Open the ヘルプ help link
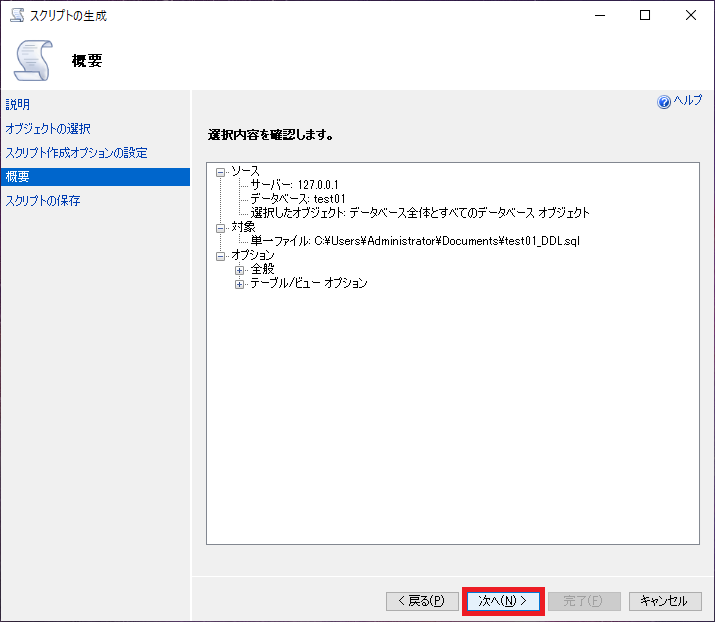Image resolution: width=715 pixels, height=622 pixels. pyautogui.click(x=687, y=102)
